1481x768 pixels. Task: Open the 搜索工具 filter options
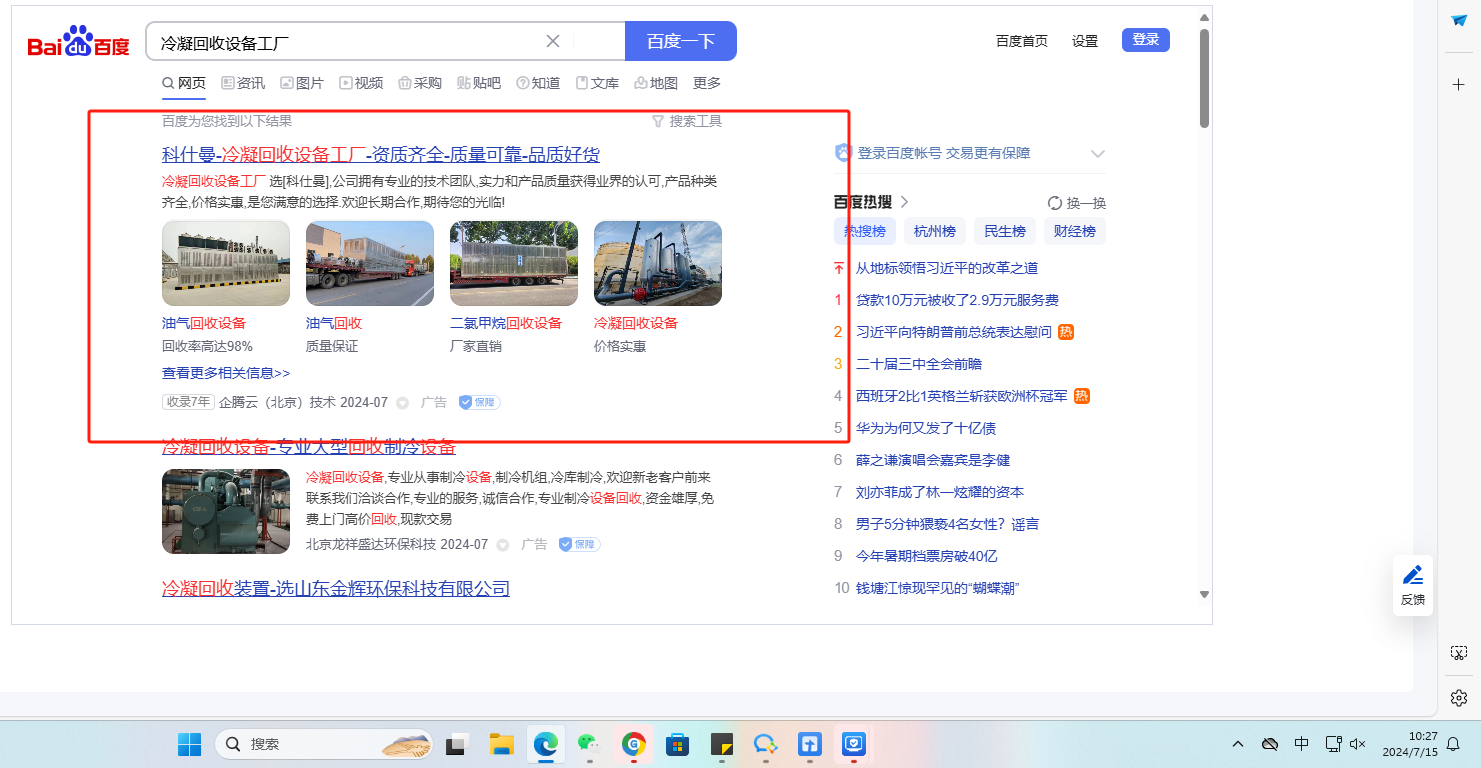687,121
